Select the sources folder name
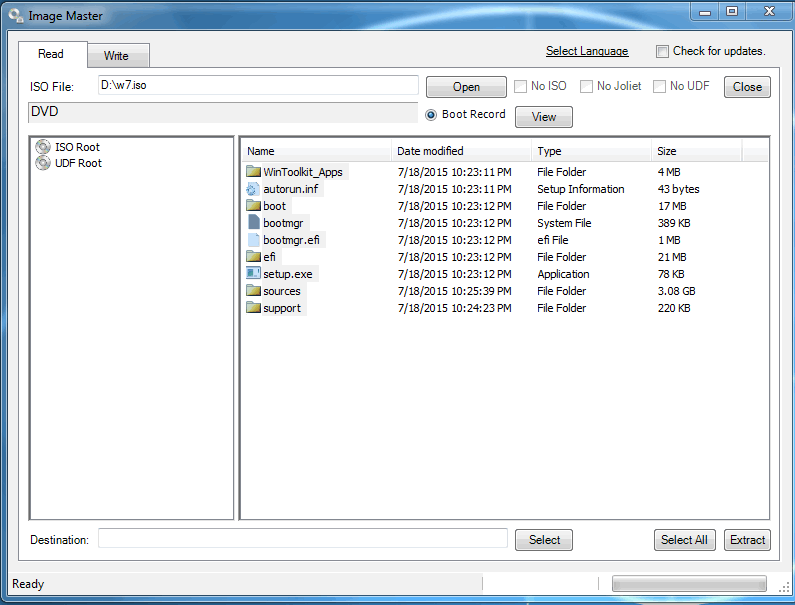795x605 pixels. 282,291
